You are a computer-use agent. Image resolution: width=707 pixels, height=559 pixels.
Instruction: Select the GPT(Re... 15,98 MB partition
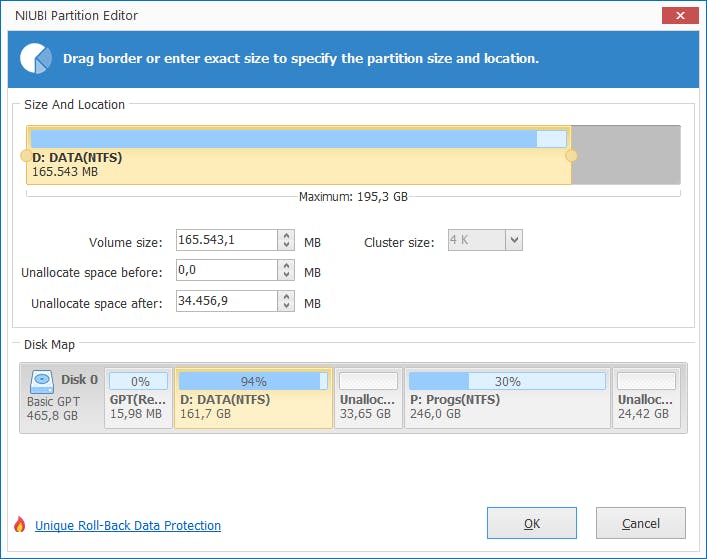[138, 398]
